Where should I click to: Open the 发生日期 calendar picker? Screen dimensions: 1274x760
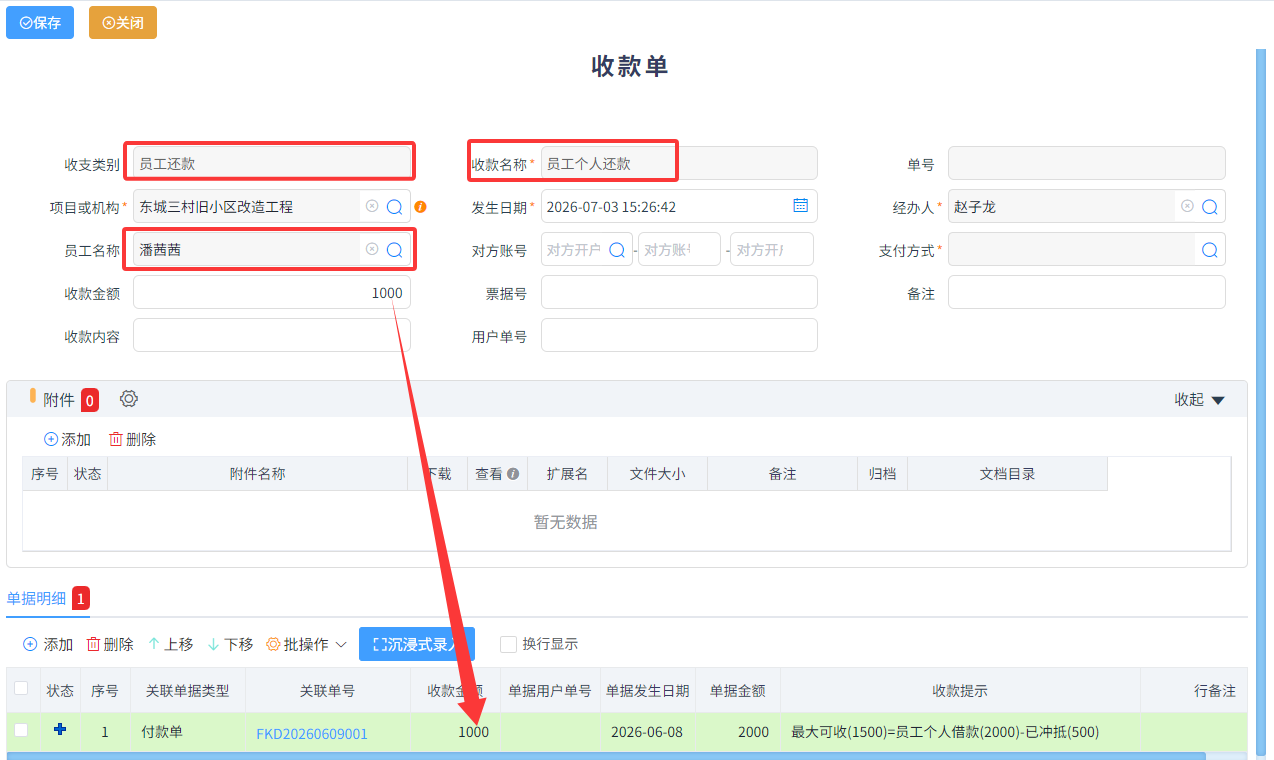(800, 206)
